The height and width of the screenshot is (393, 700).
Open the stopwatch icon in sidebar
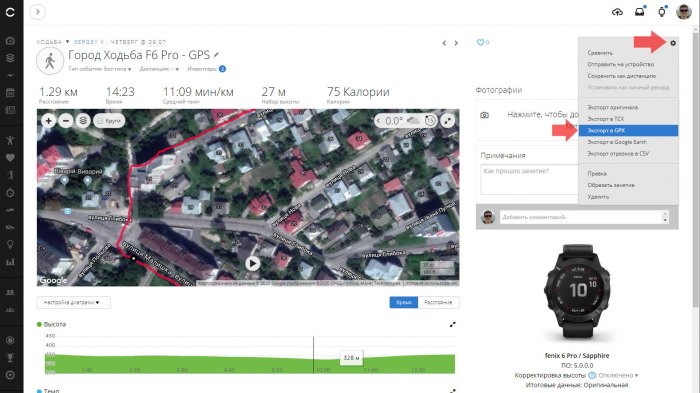pyautogui.click(x=10, y=192)
